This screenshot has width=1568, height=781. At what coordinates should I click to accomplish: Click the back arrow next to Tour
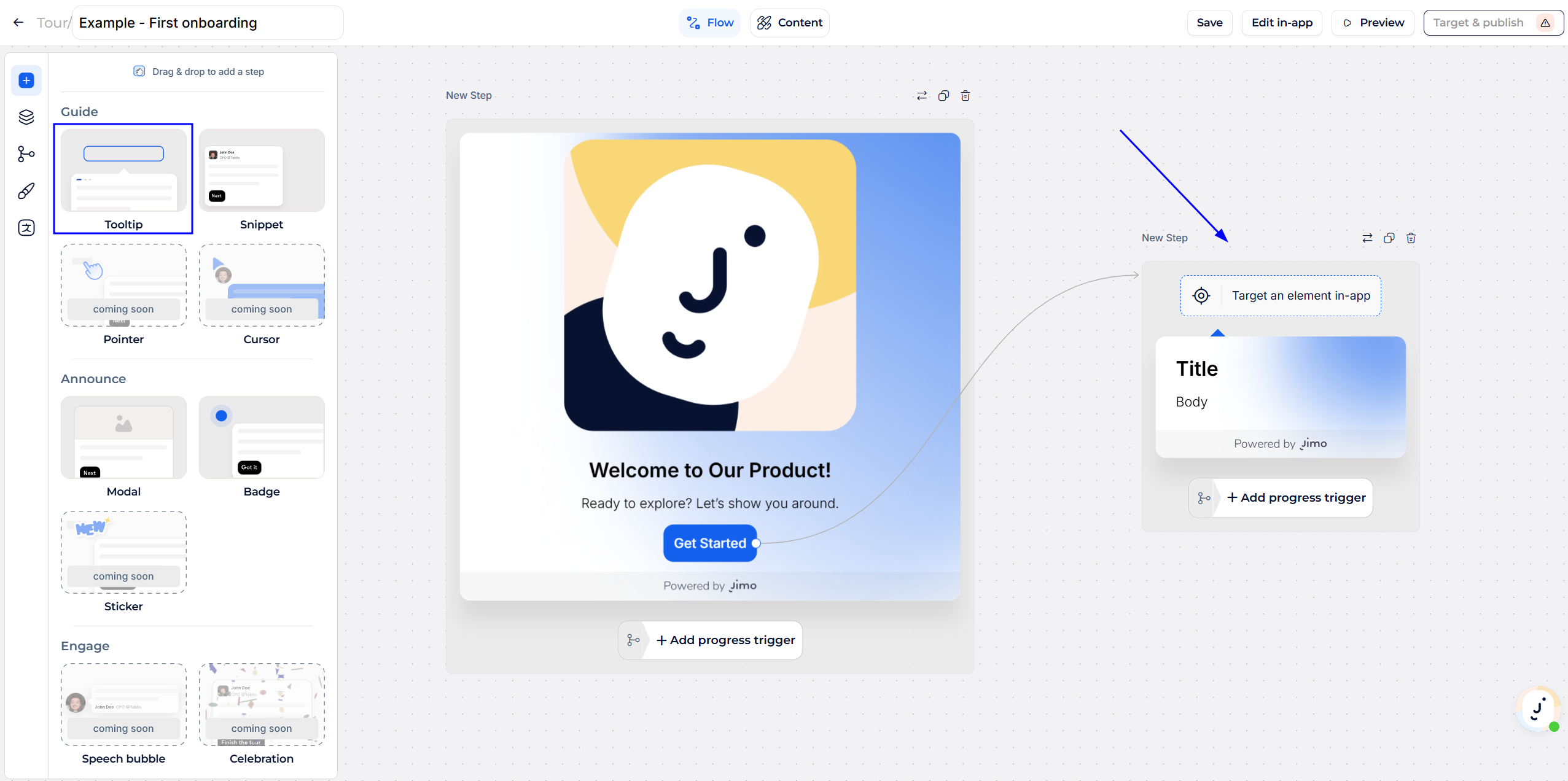[18, 23]
